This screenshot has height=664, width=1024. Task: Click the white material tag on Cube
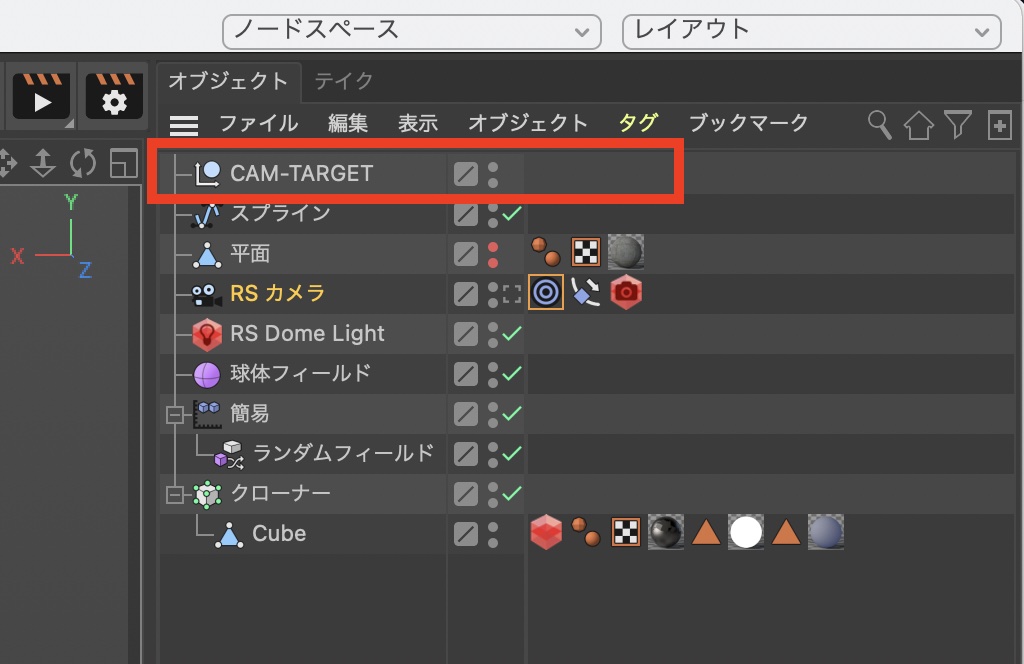click(x=745, y=533)
